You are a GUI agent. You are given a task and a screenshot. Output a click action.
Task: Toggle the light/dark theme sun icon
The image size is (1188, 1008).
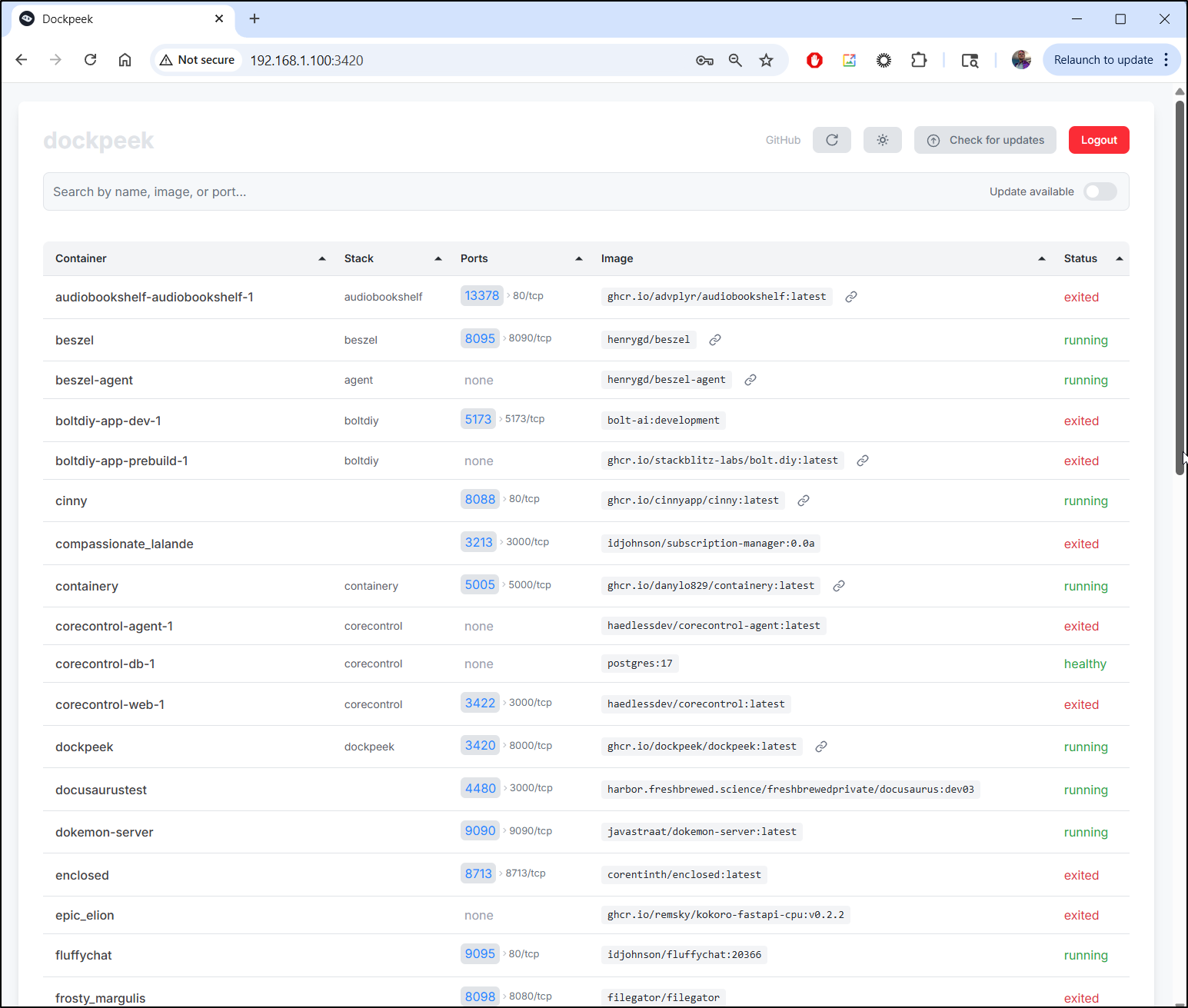[x=882, y=140]
